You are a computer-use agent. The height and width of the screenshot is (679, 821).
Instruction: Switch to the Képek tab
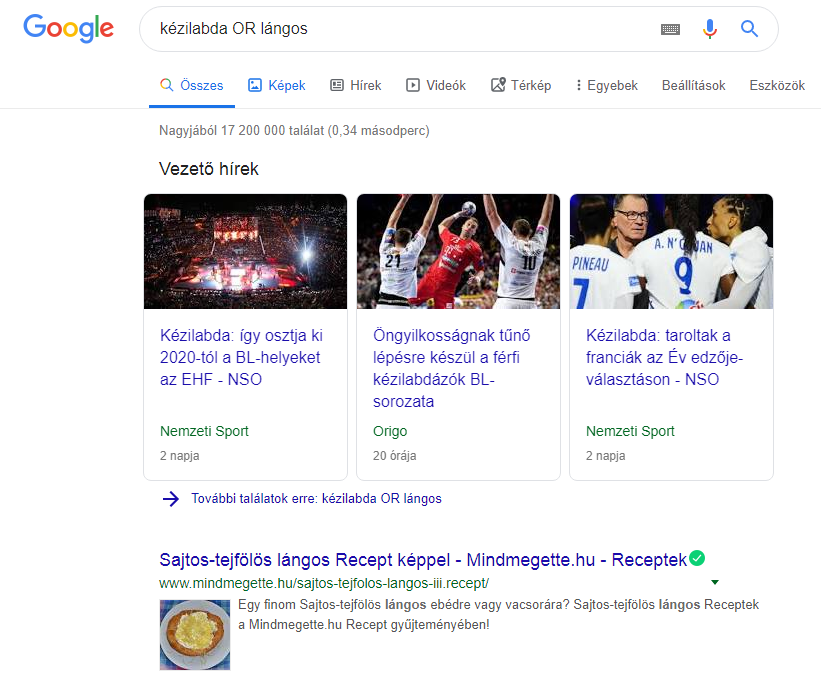click(x=276, y=85)
